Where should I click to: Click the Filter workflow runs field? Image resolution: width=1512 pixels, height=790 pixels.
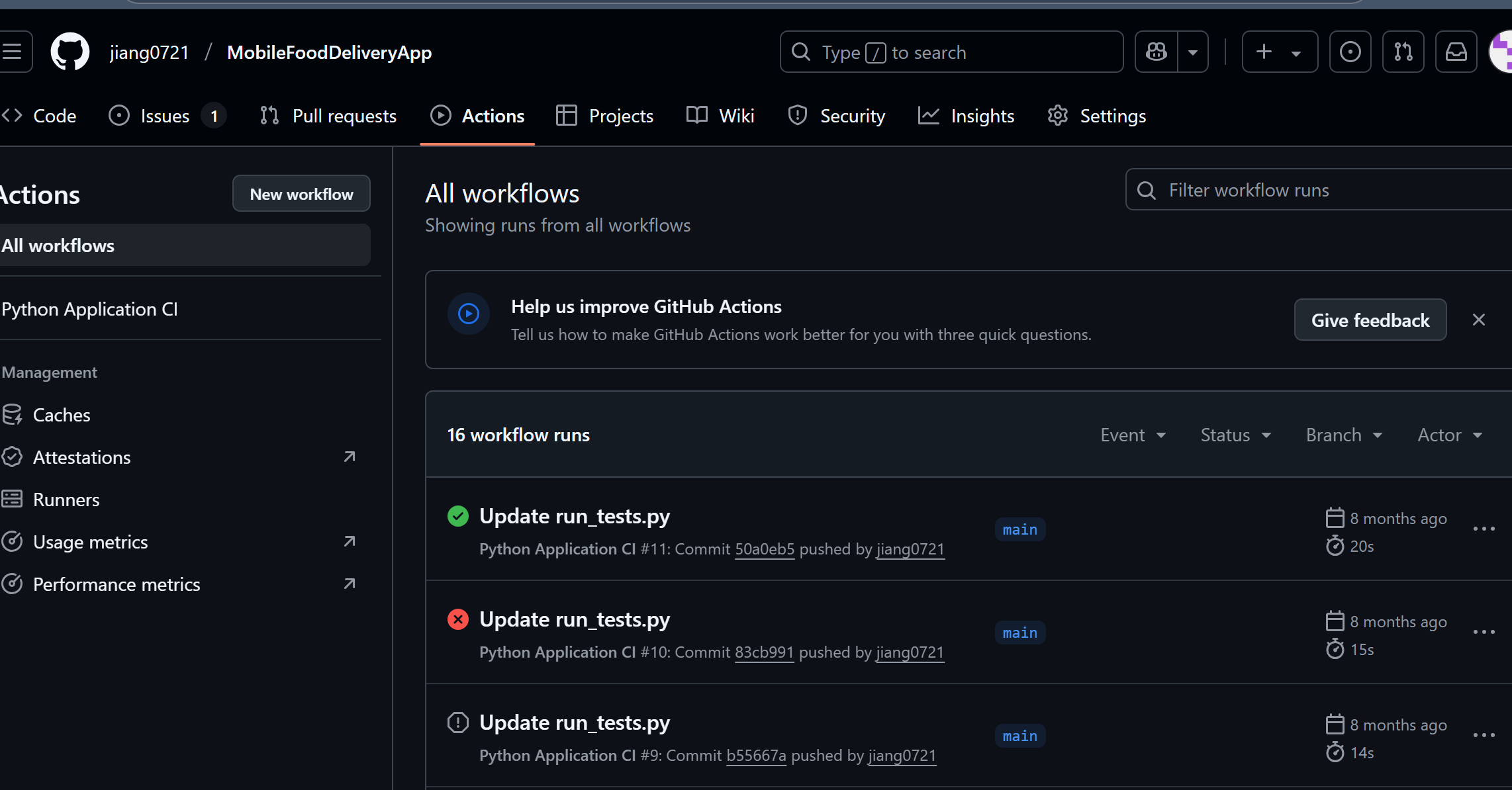(1319, 190)
